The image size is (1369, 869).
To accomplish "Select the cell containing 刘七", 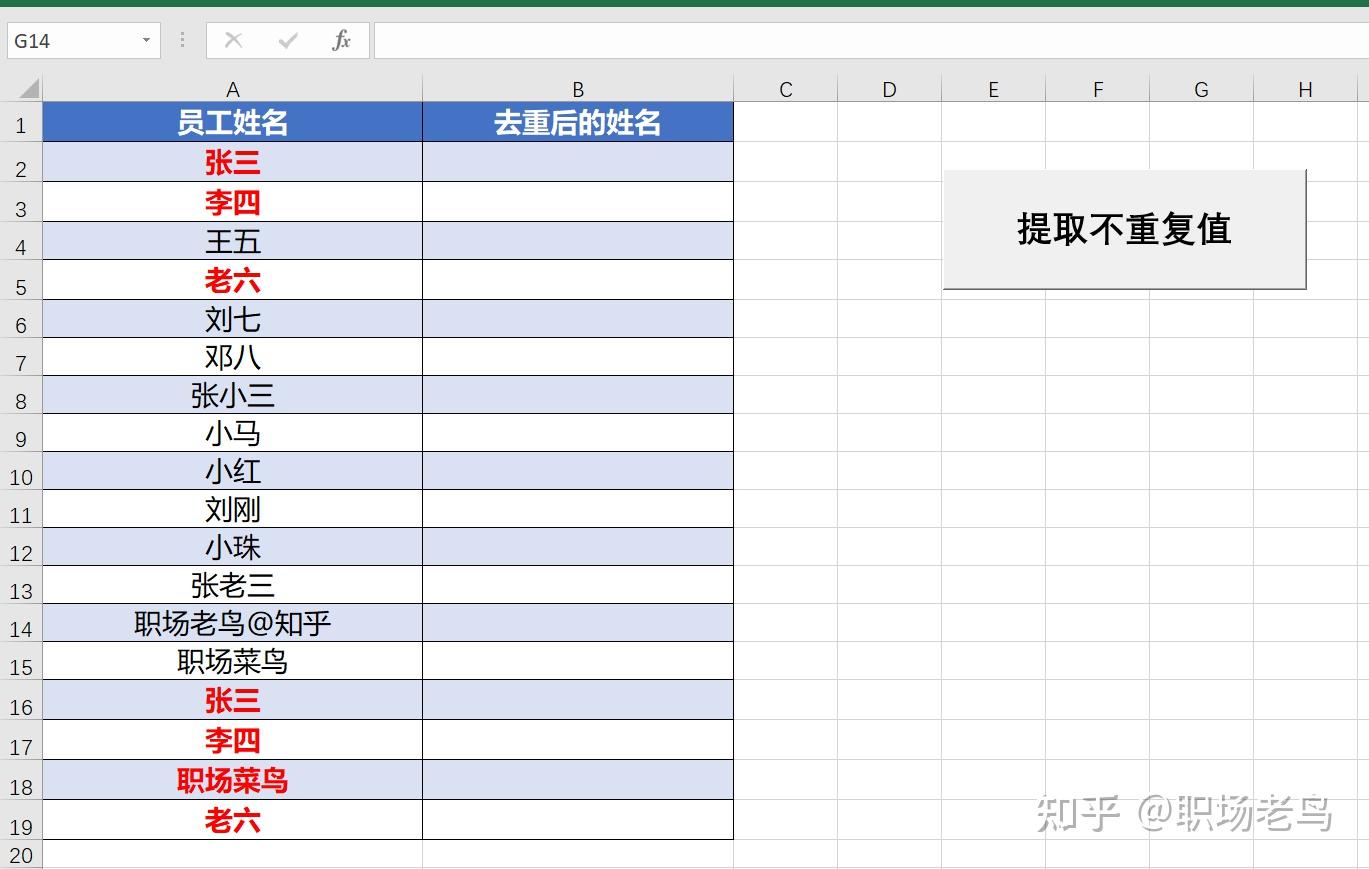I will pos(232,319).
